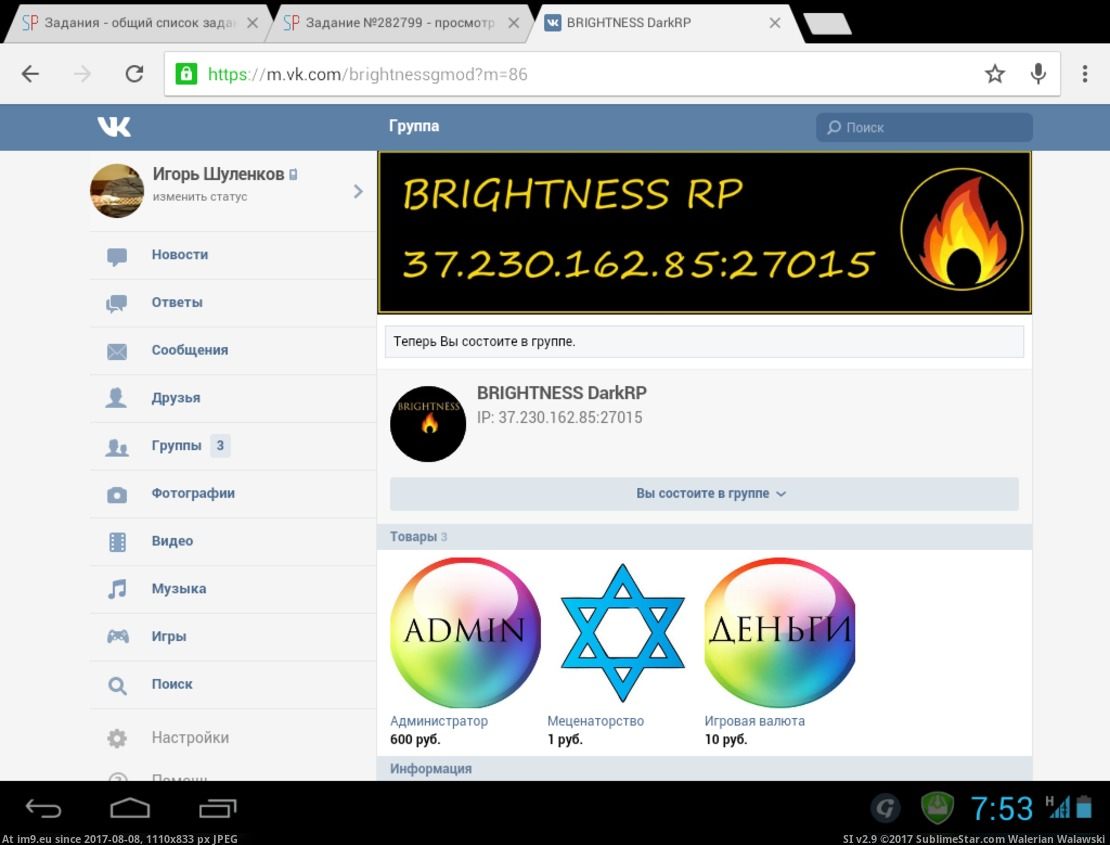Image resolution: width=1110 pixels, height=845 pixels.
Task: Open Chrome three-dot menu
Action: click(1085, 74)
